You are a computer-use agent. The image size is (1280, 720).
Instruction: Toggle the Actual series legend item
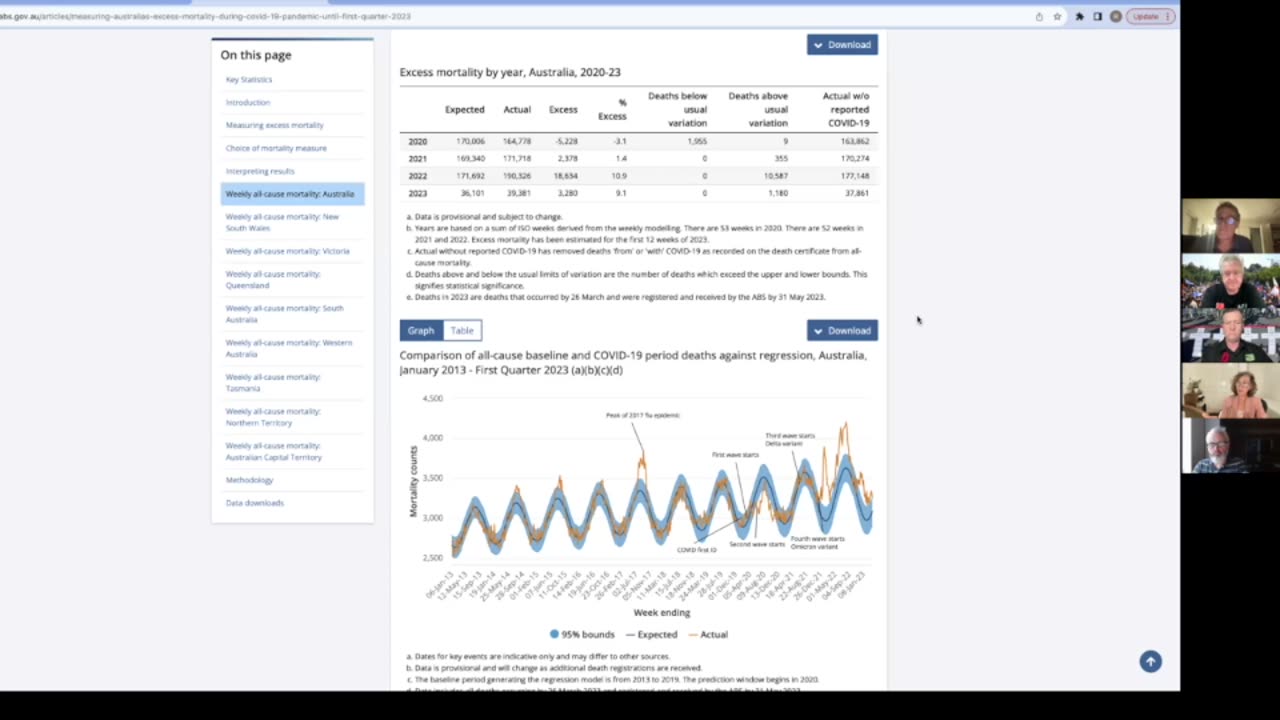(x=708, y=634)
